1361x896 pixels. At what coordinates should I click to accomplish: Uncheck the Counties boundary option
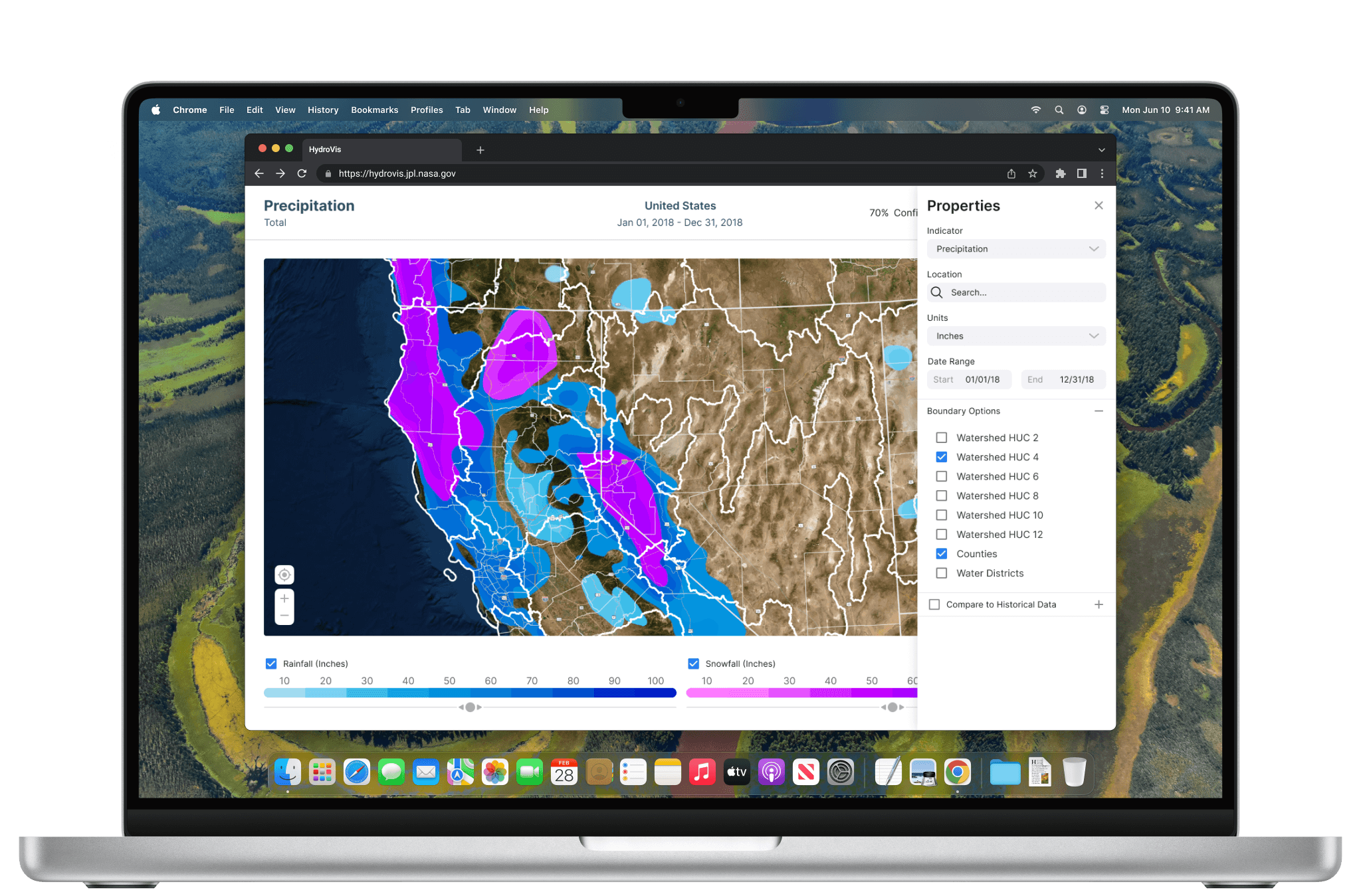click(941, 554)
